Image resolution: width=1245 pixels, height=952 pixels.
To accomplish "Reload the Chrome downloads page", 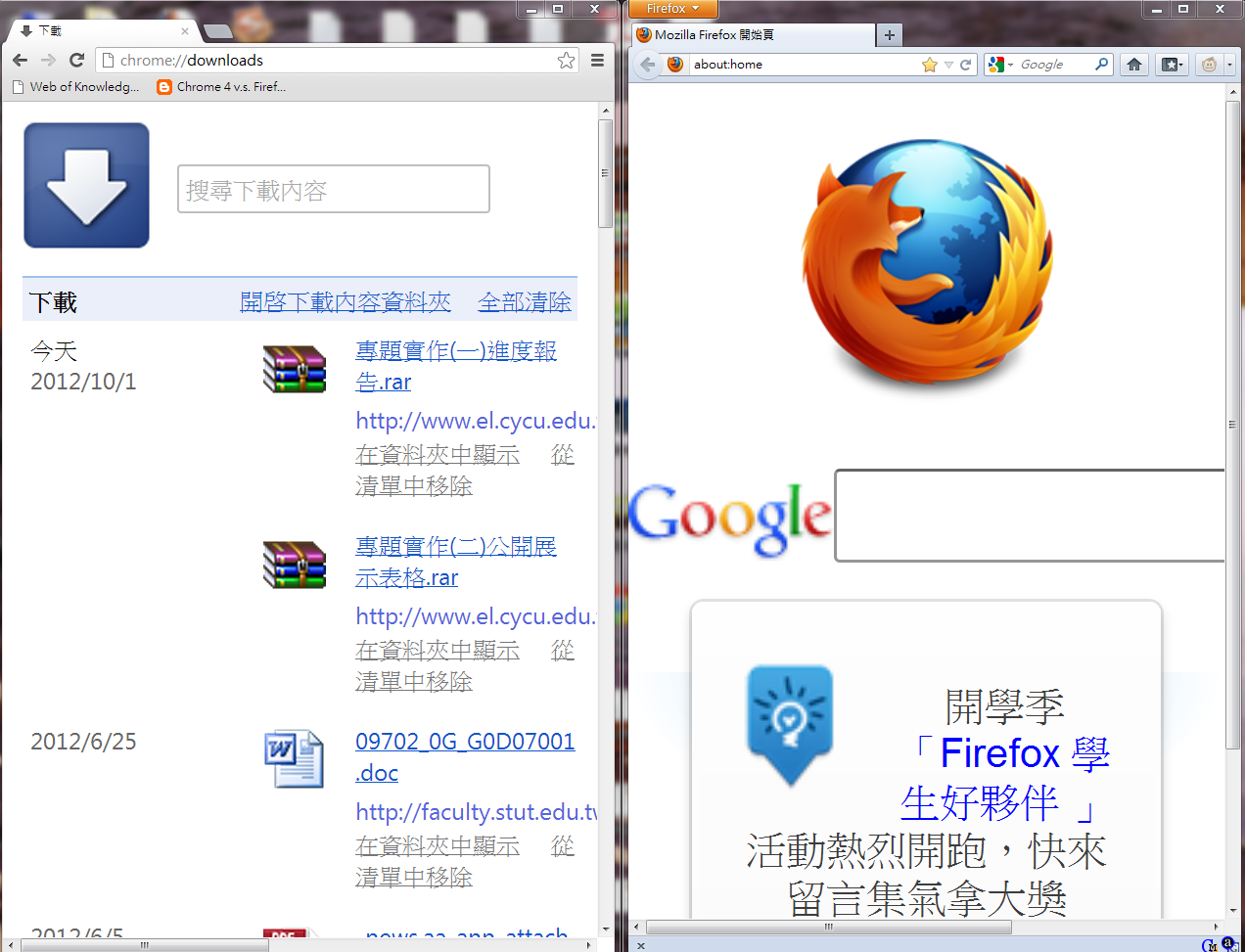I will pos(76,61).
